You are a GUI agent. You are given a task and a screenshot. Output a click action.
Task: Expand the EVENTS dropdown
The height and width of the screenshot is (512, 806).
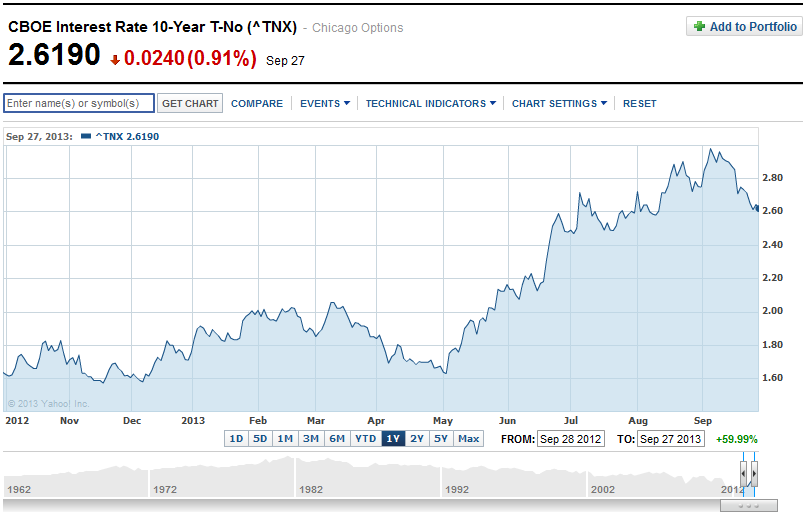(x=325, y=104)
